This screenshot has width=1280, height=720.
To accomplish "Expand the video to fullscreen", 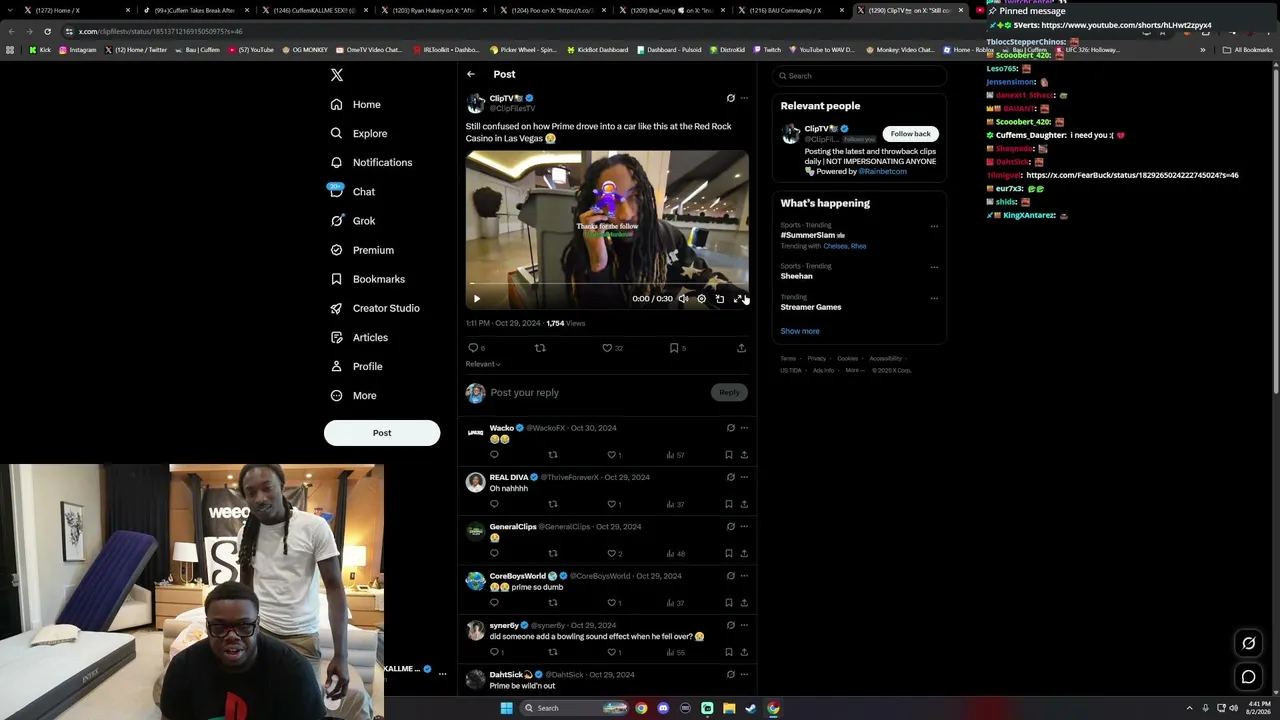I will coord(738,299).
